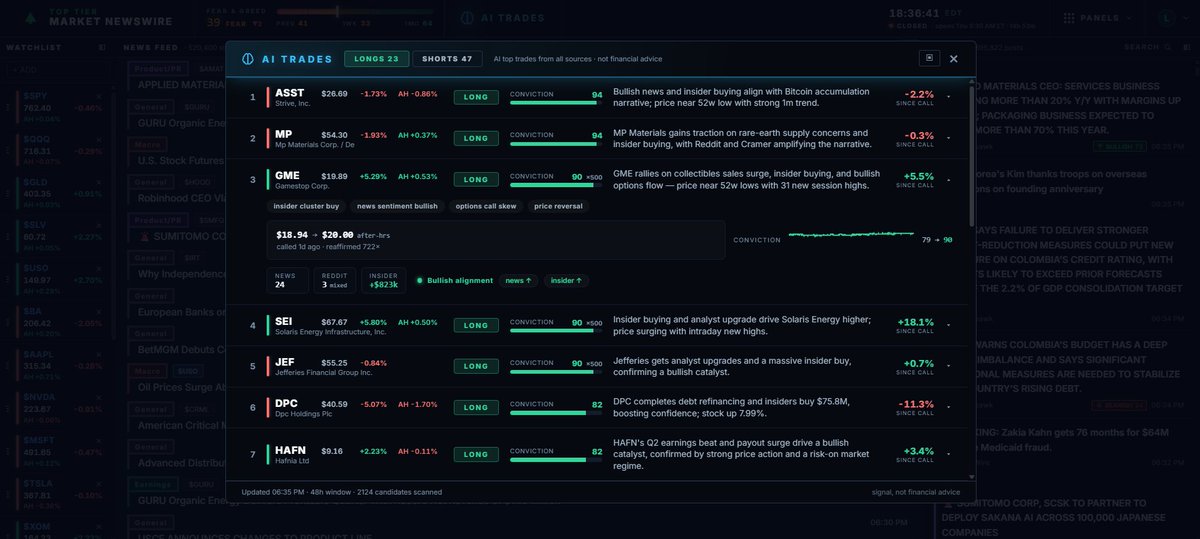Click the -11.3% since call value
This screenshot has width=1200, height=539.
click(x=917, y=405)
